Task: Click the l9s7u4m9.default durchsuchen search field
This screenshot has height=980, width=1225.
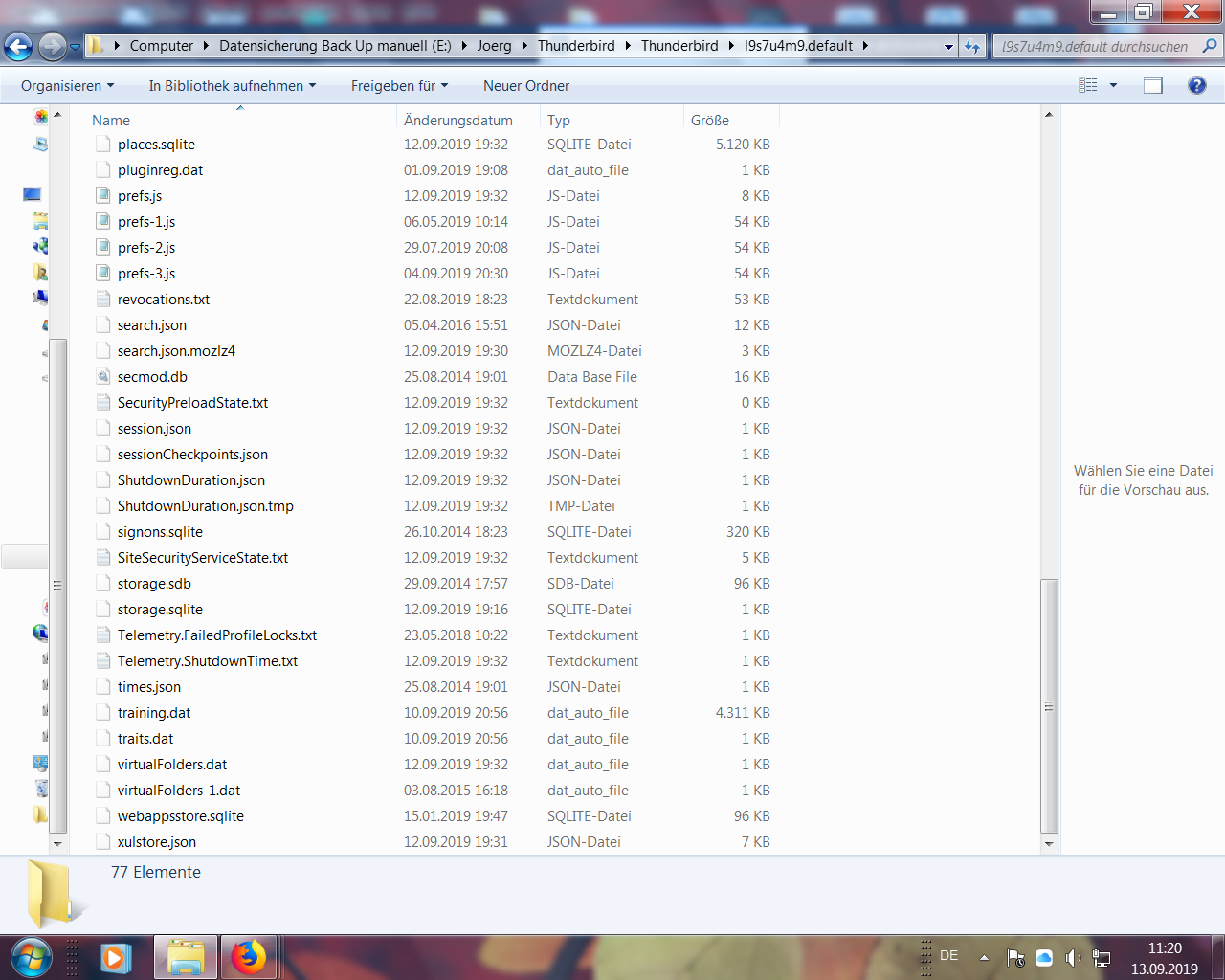Action: (1095, 46)
